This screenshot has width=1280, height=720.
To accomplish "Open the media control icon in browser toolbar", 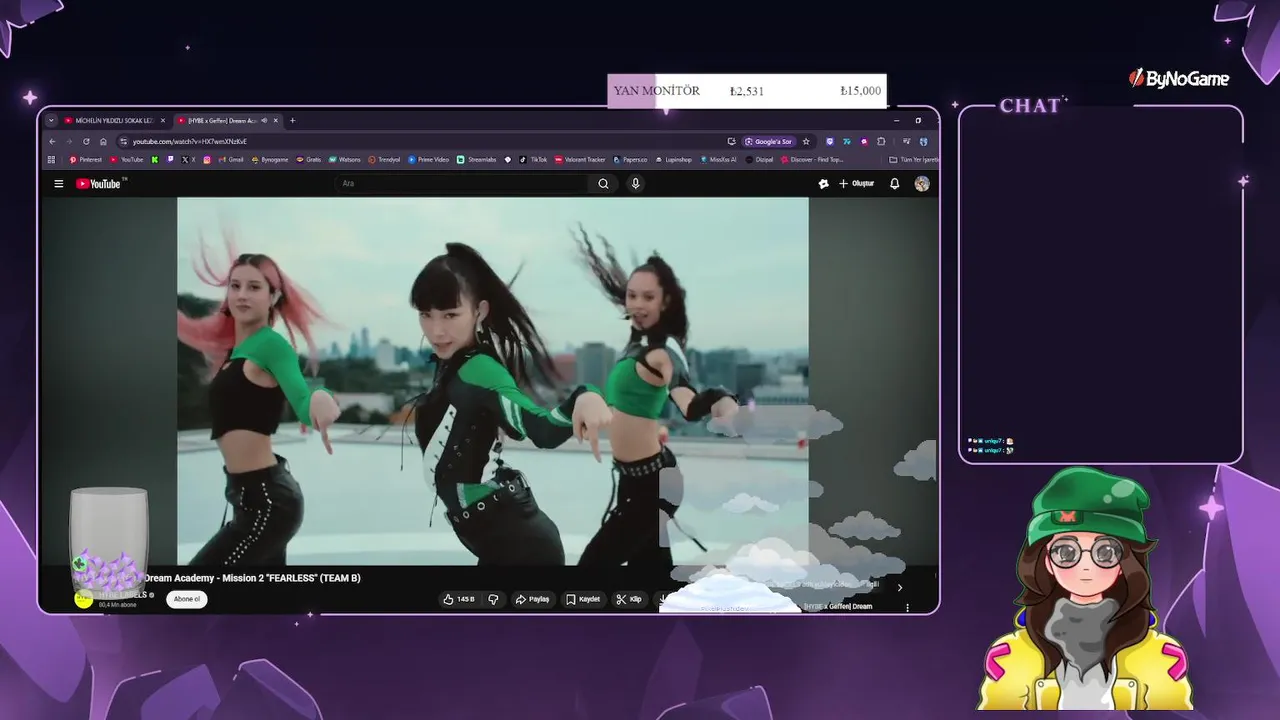I will click(906, 142).
